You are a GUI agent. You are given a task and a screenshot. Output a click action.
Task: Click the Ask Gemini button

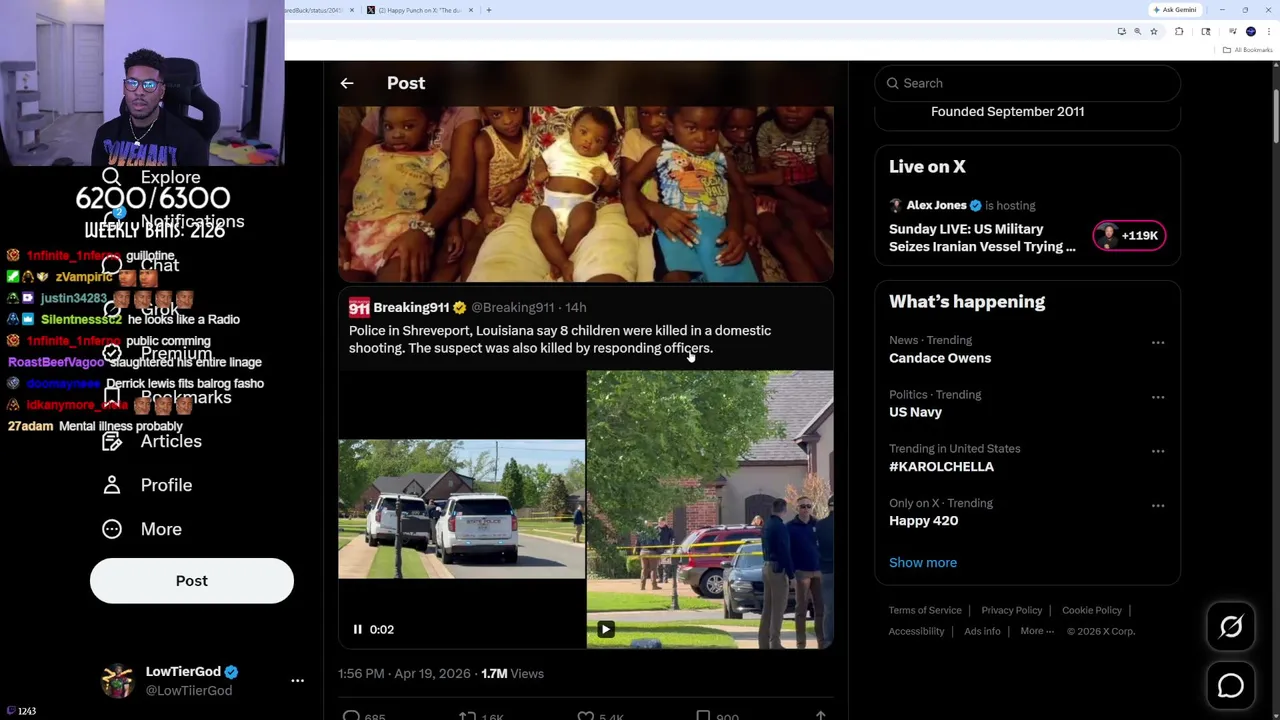(x=1175, y=10)
